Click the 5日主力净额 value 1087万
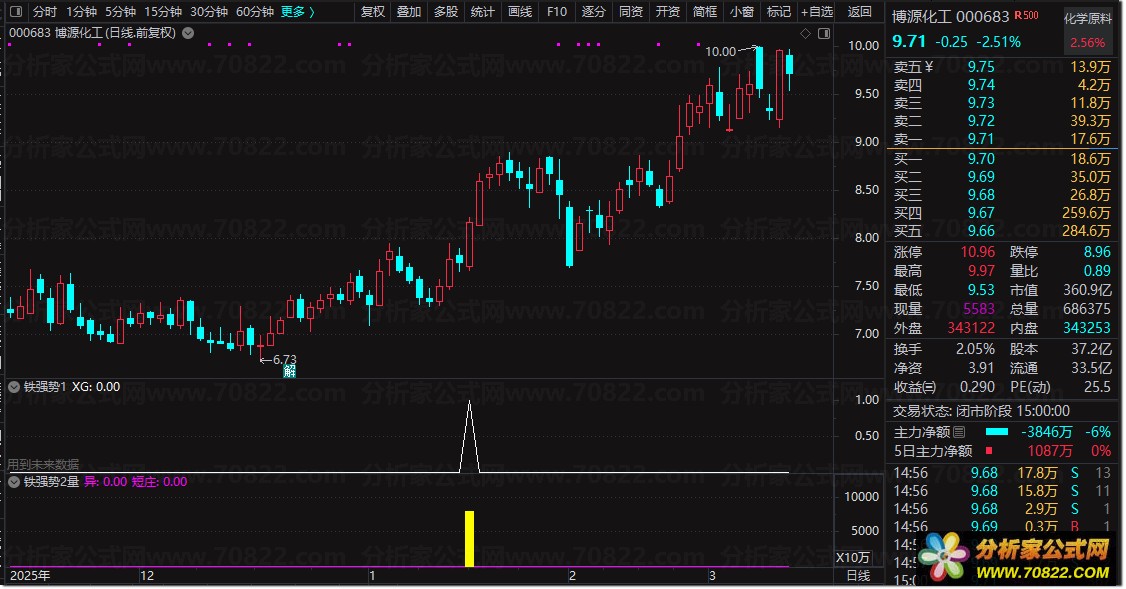This screenshot has width=1126, height=589. 1049,450
